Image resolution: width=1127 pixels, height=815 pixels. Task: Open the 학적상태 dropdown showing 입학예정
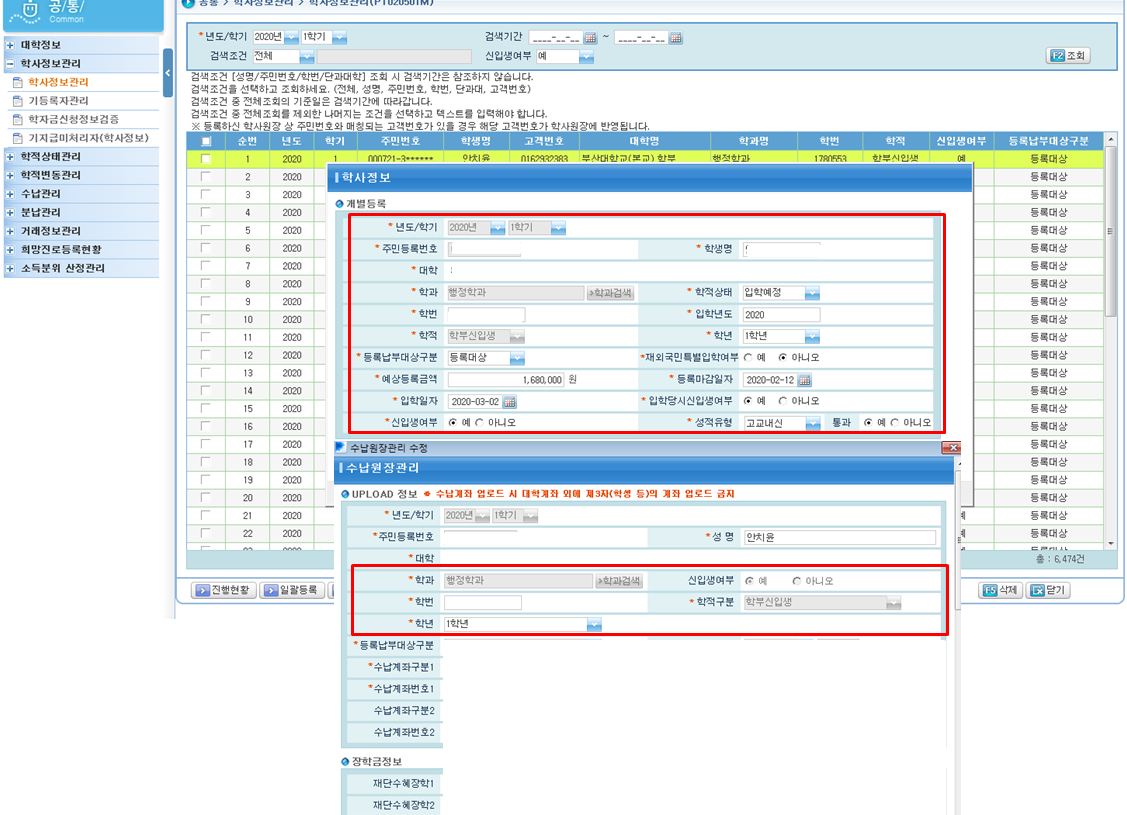(812, 293)
